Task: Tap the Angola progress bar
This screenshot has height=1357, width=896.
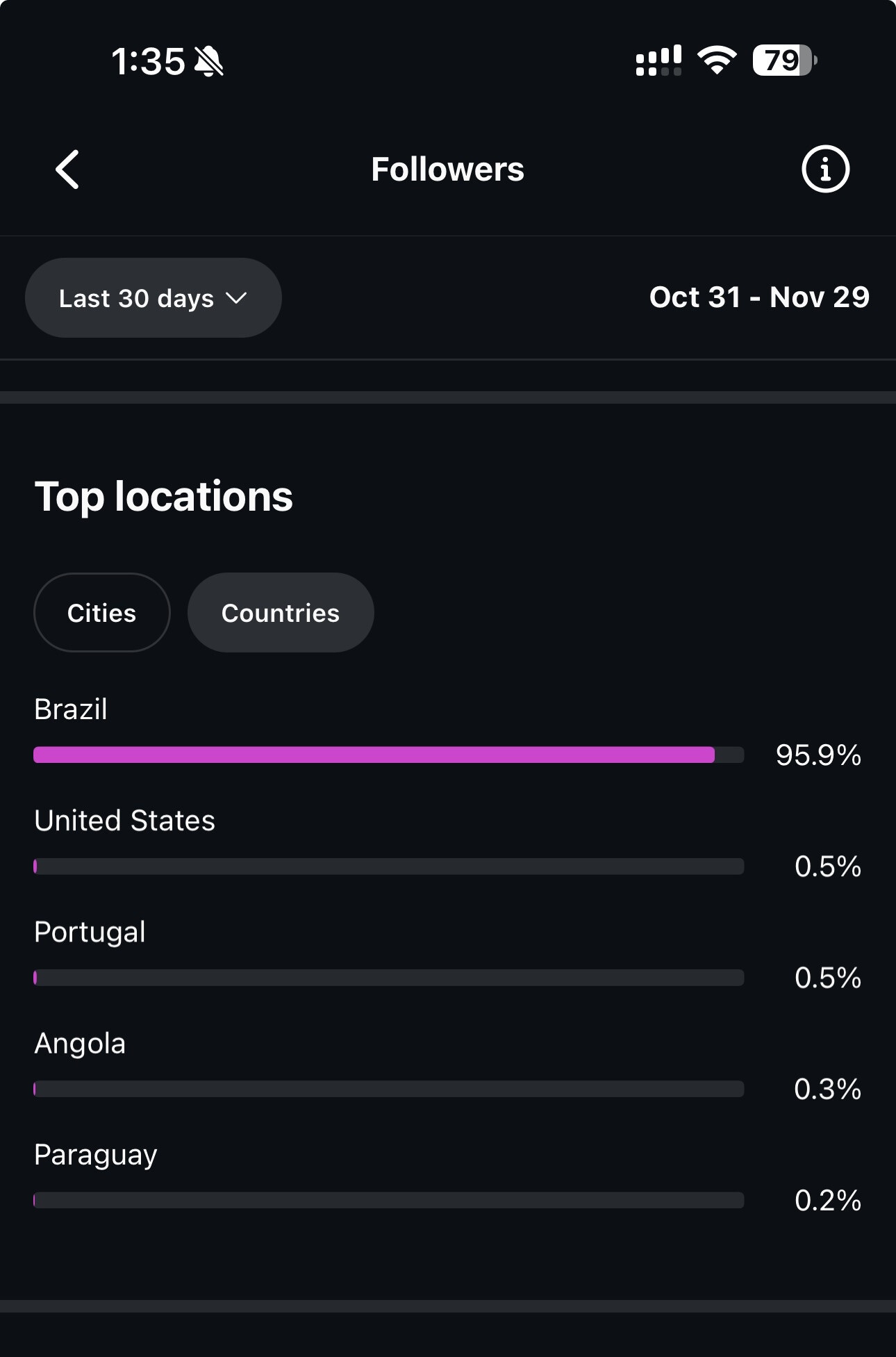Action: coord(388,1089)
